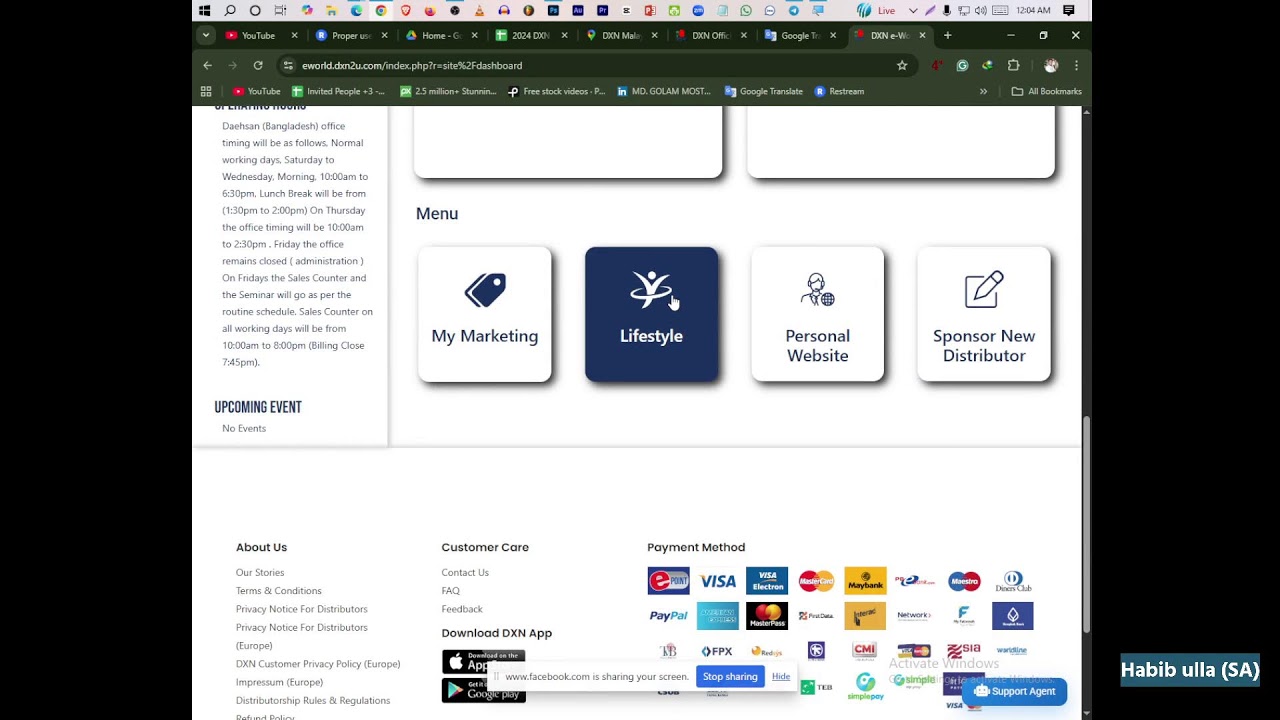Show hidden system tray icons
Viewport: 1280px width, 720px height.
click(x=913, y=10)
